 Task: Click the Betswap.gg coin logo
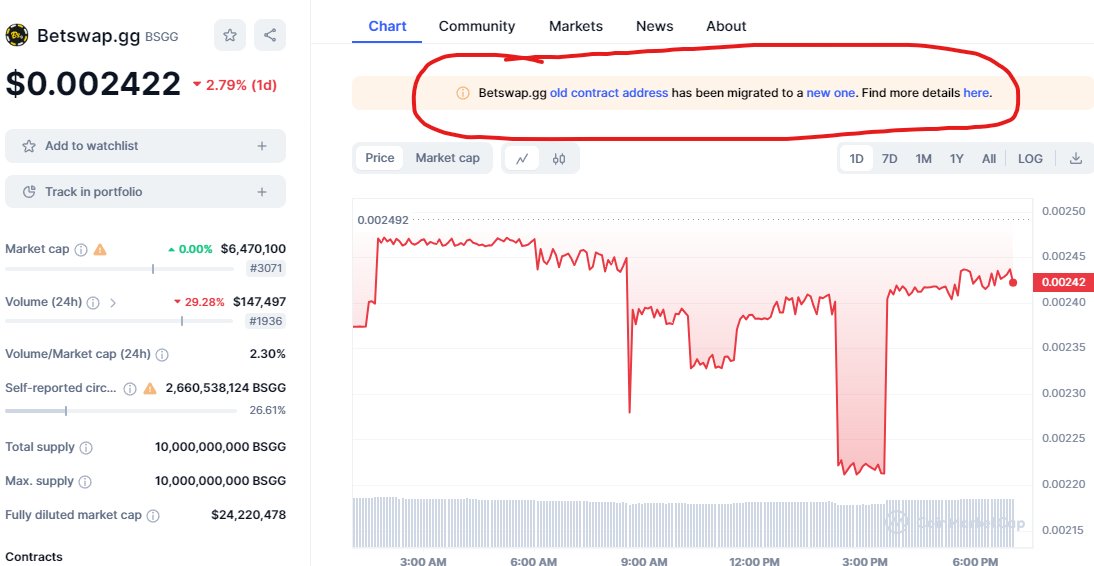pos(17,35)
